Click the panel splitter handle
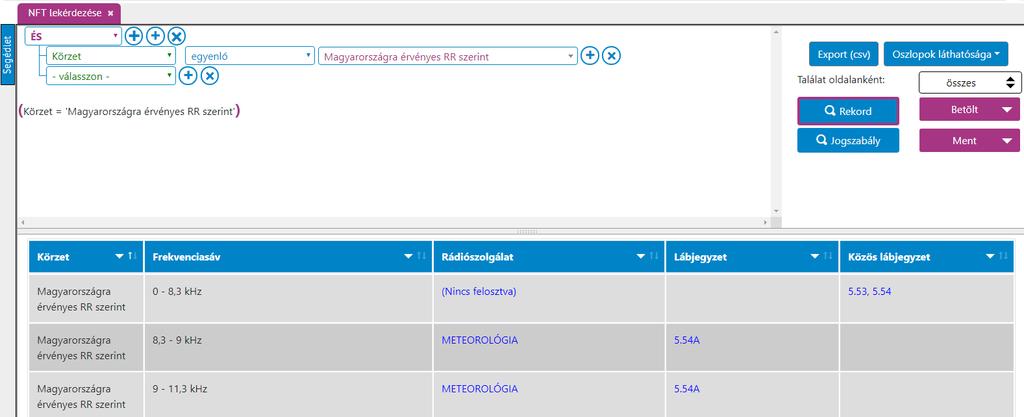Screen dimensions: 1024x417 point(526,231)
